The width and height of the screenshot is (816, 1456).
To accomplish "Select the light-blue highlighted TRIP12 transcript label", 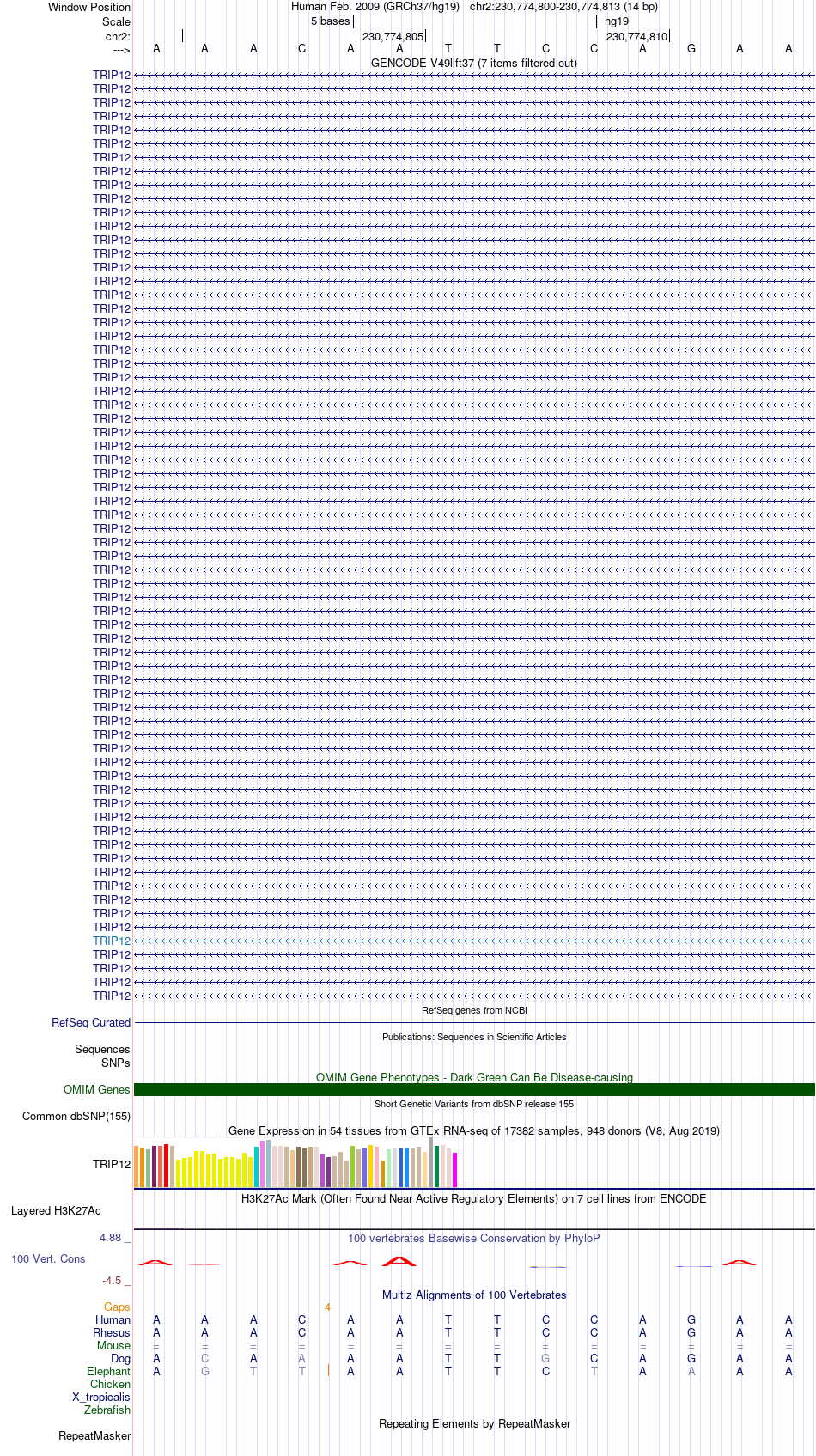I will tap(112, 941).
